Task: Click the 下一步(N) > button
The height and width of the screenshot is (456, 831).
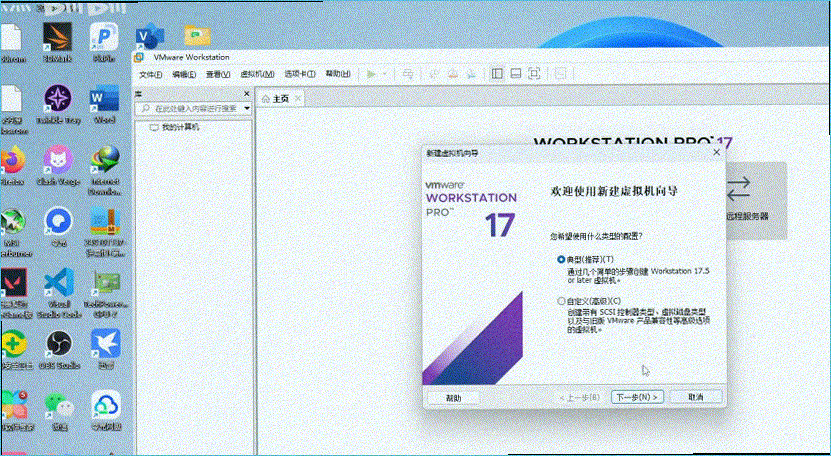Action: tap(637, 397)
